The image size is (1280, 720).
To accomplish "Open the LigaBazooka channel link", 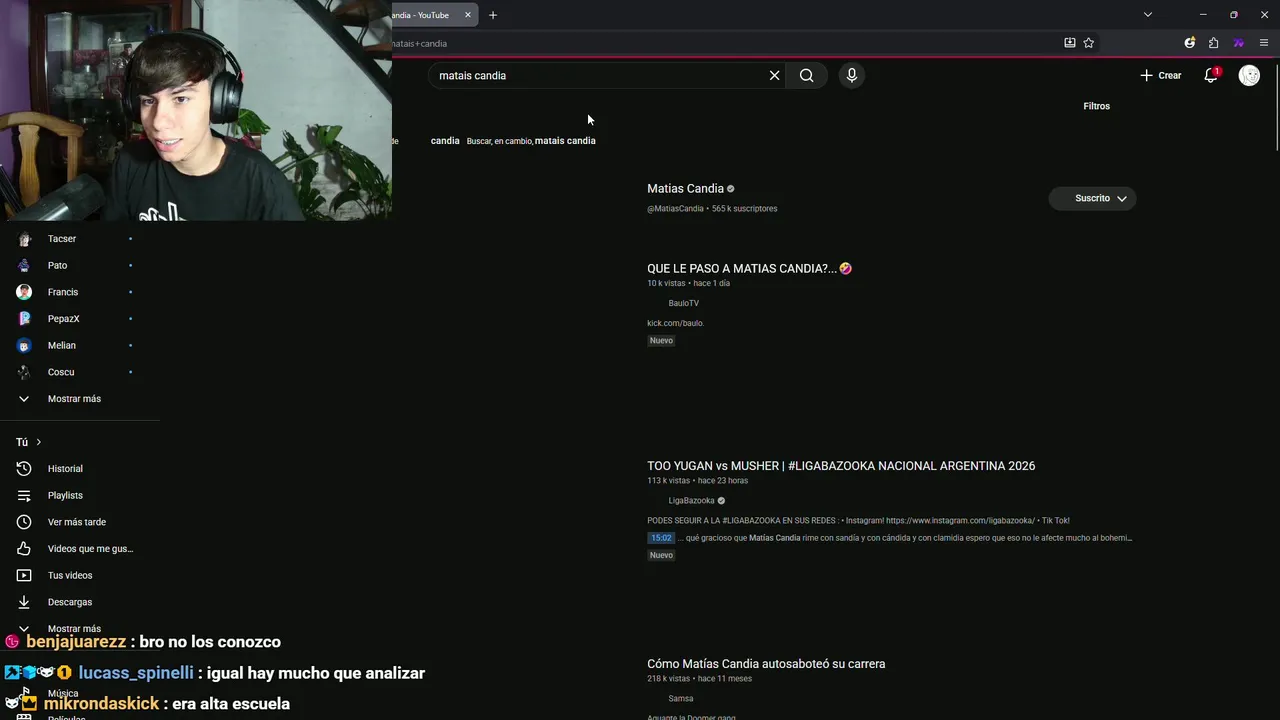I will pos(692,501).
